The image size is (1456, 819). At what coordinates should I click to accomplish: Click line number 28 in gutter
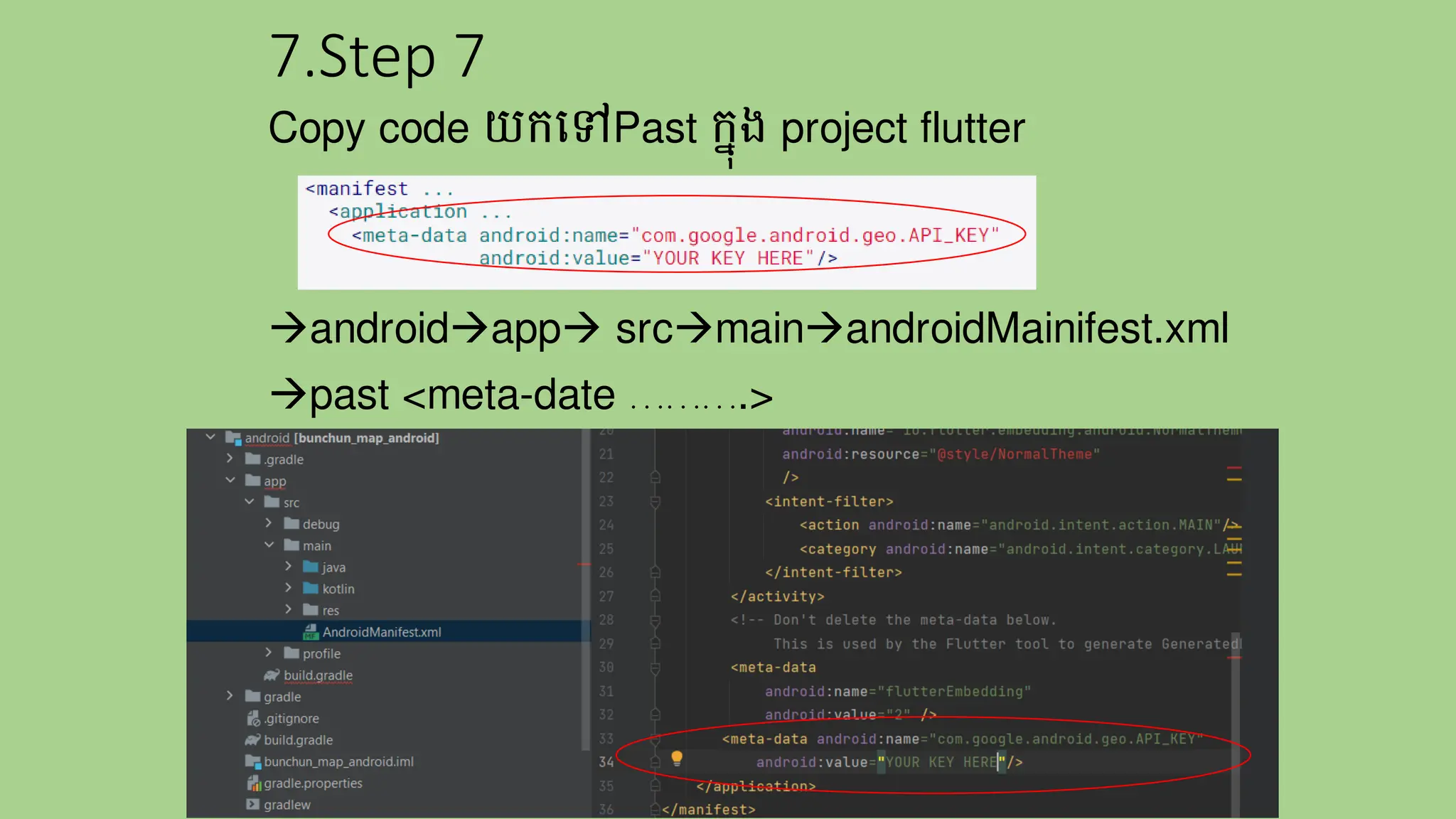tap(606, 620)
